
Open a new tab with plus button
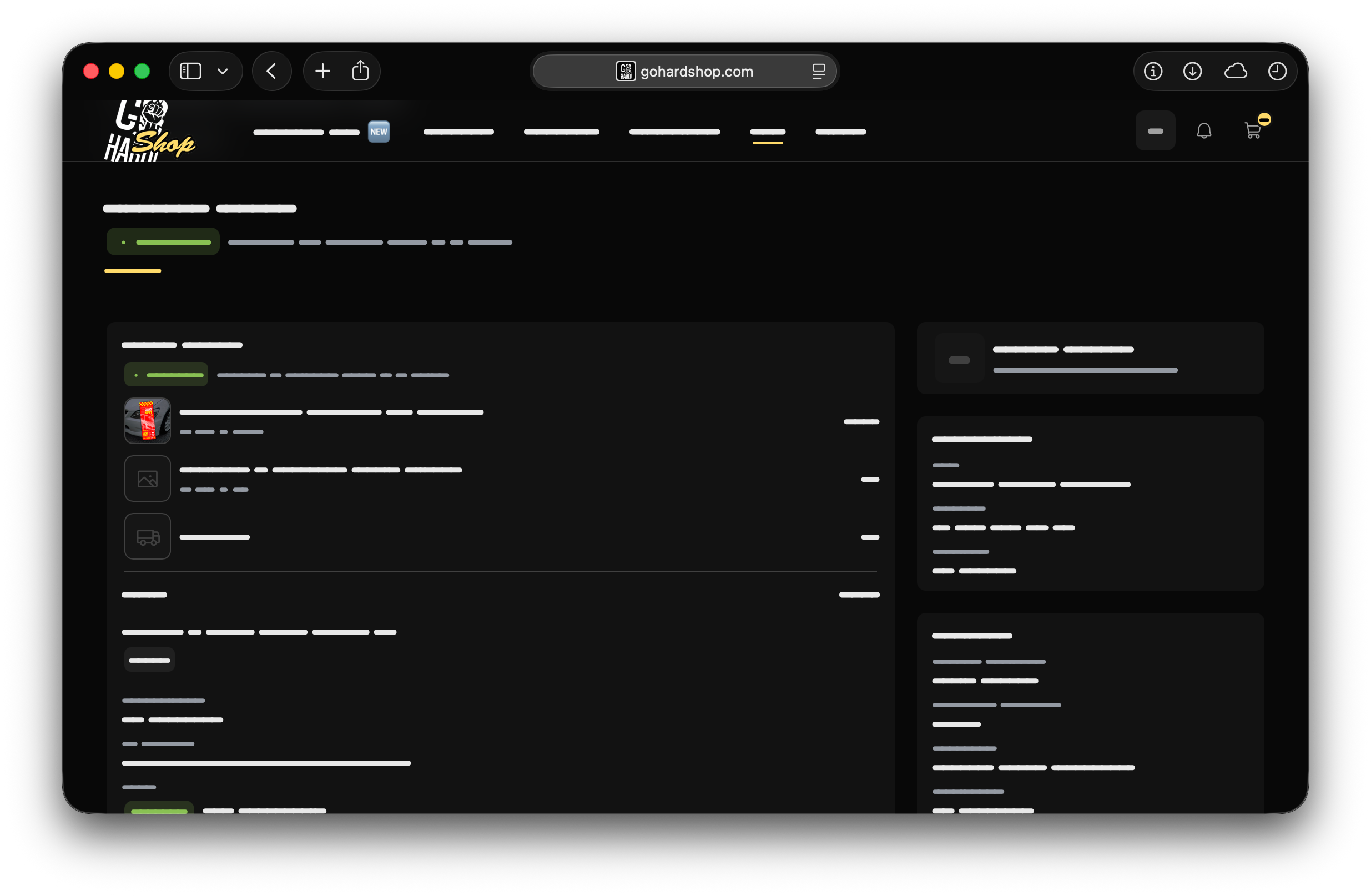[x=322, y=71]
